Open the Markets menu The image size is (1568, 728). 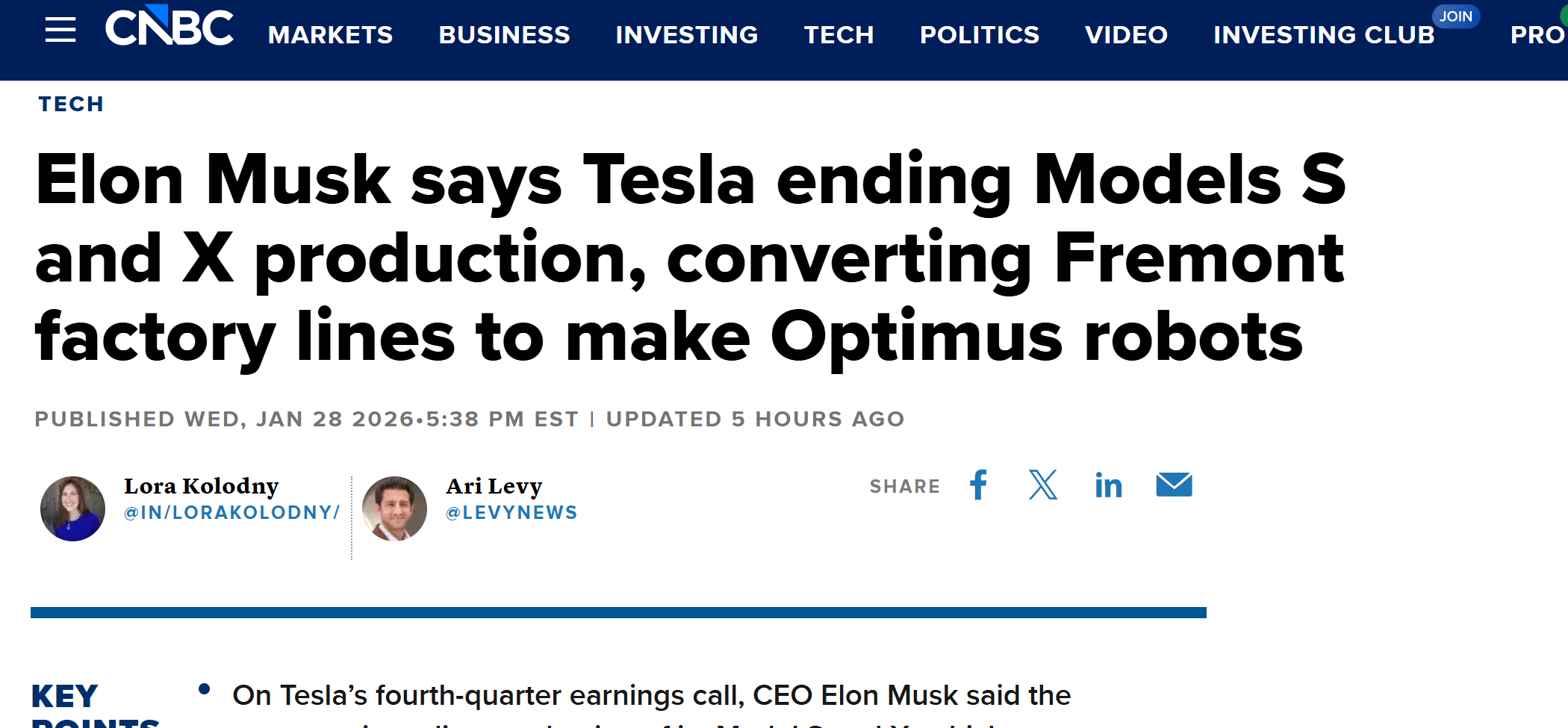coord(330,34)
